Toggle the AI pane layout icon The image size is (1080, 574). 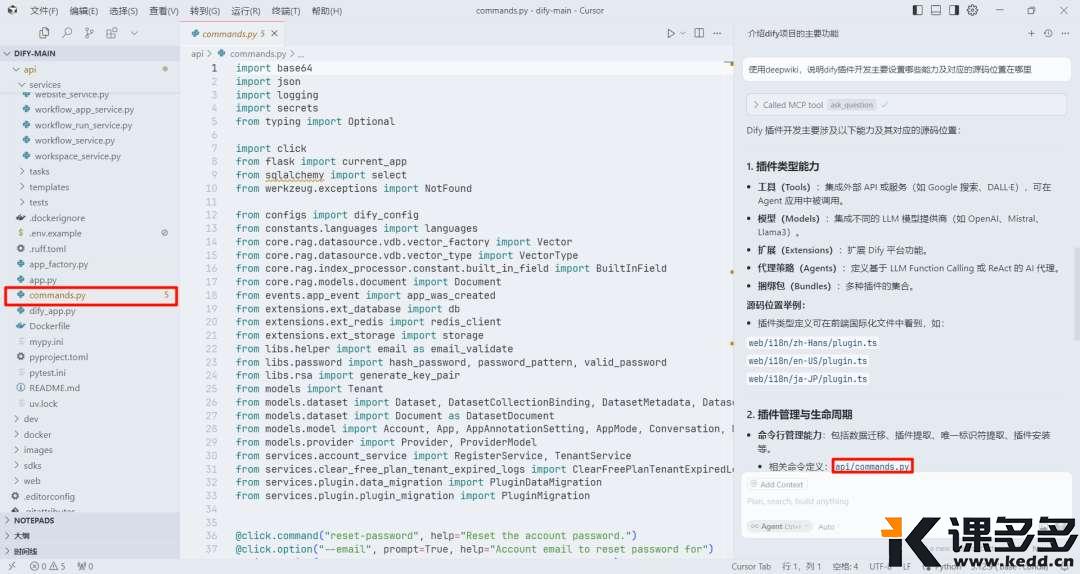954,10
